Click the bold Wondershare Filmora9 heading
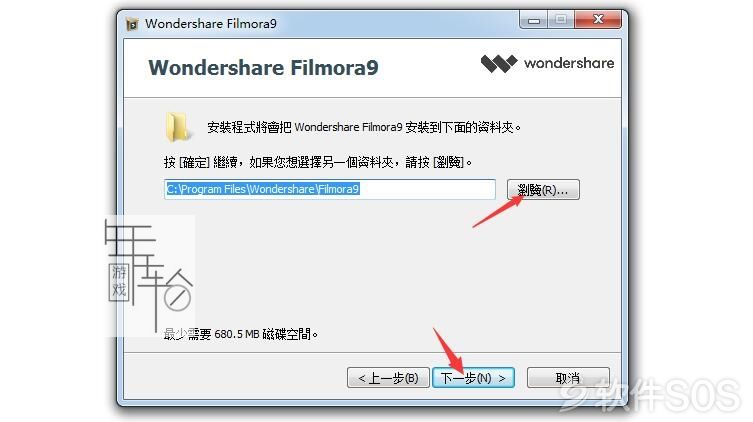 [x=263, y=68]
